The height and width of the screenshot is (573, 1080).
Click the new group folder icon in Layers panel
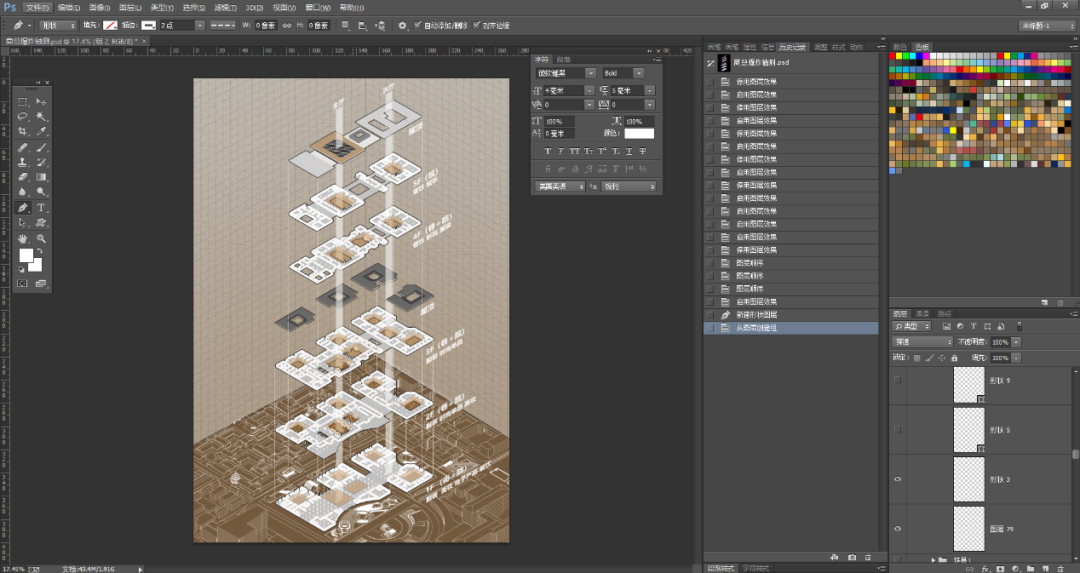(x=1030, y=569)
